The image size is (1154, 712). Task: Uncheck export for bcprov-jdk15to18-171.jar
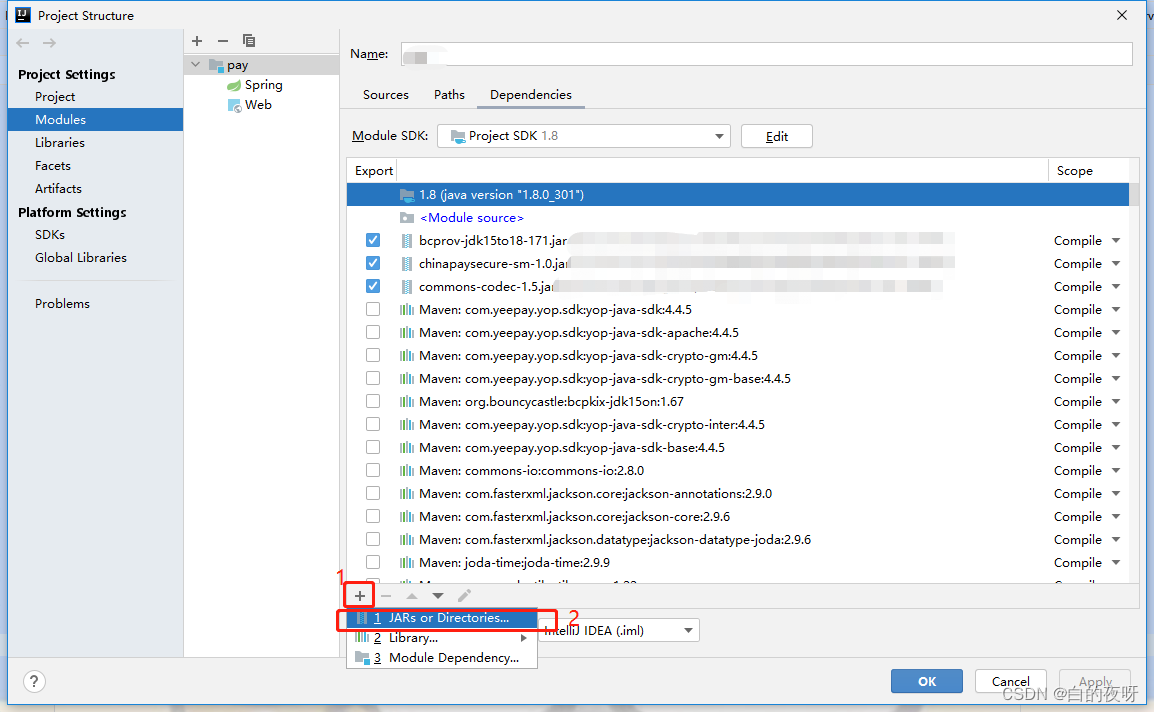pos(373,240)
